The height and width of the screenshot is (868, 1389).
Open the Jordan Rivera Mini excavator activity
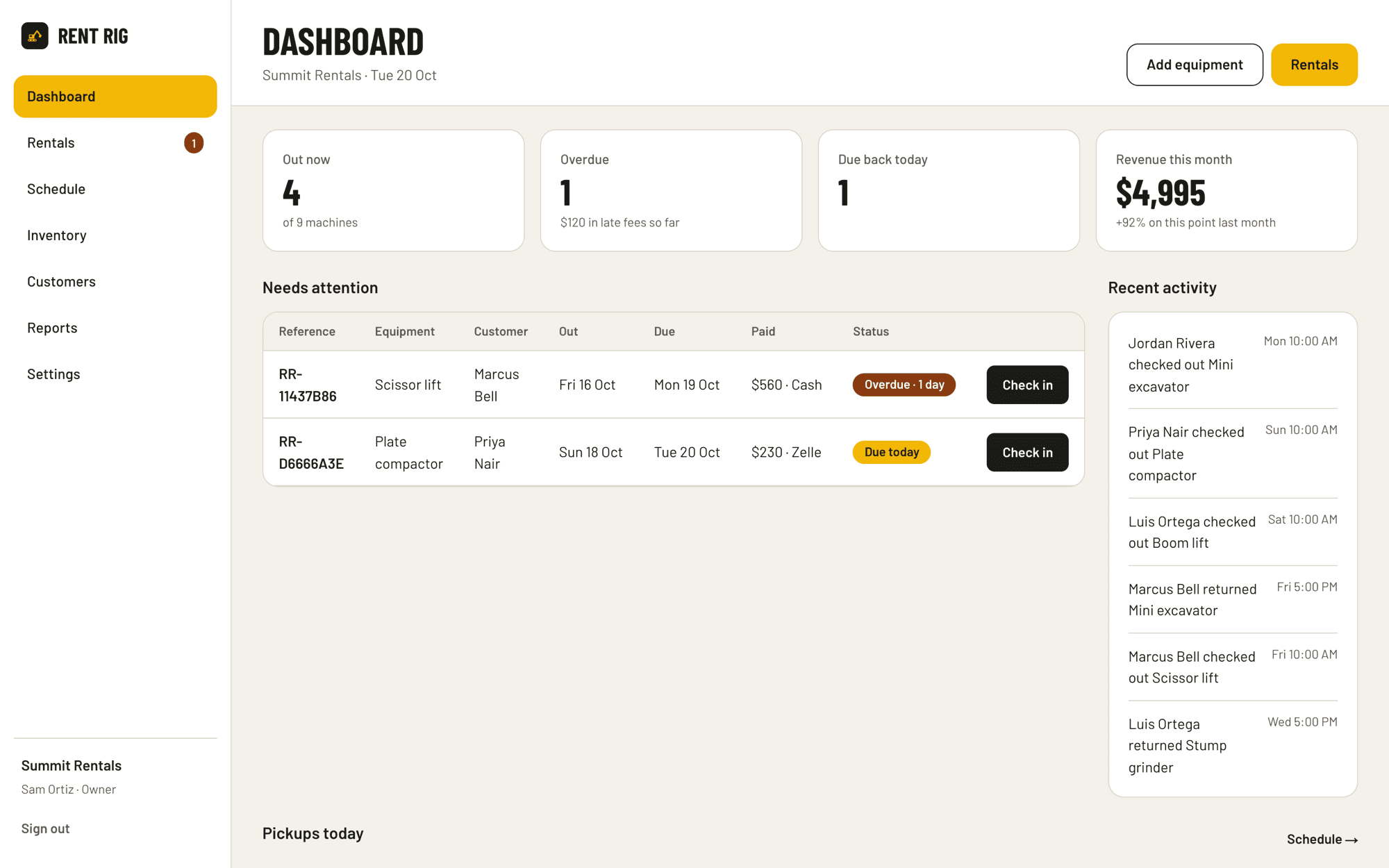tap(1233, 365)
